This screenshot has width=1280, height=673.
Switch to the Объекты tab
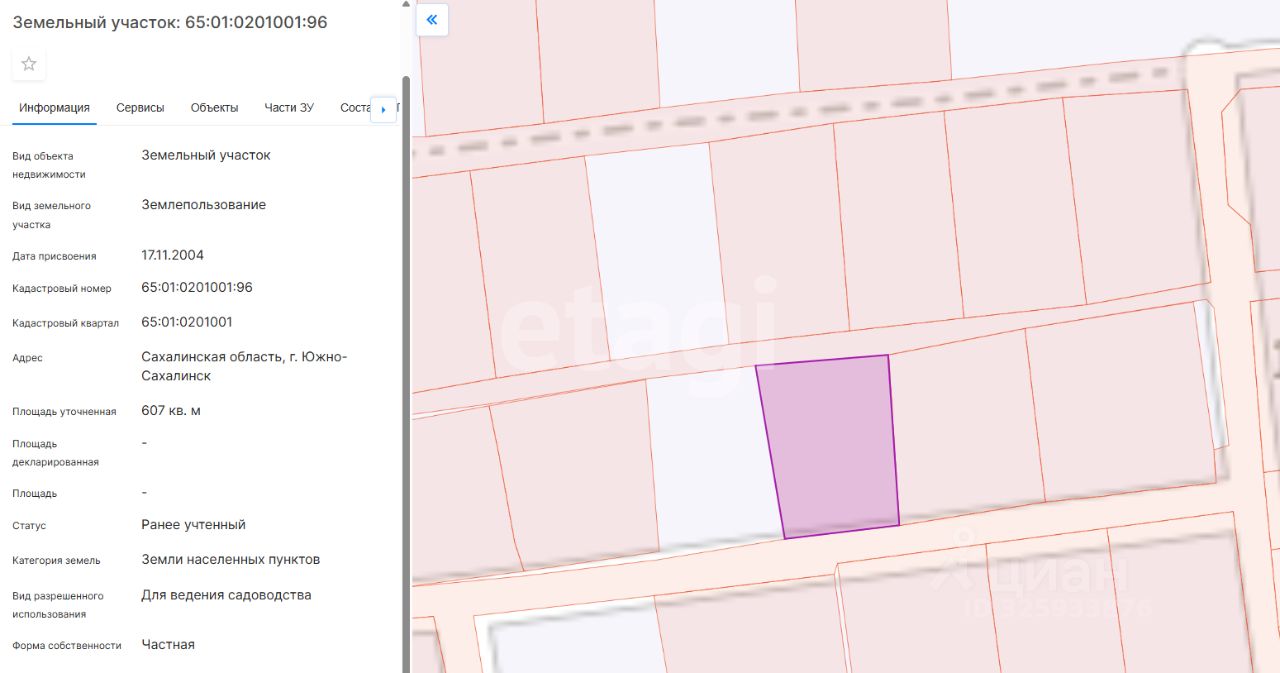(214, 108)
